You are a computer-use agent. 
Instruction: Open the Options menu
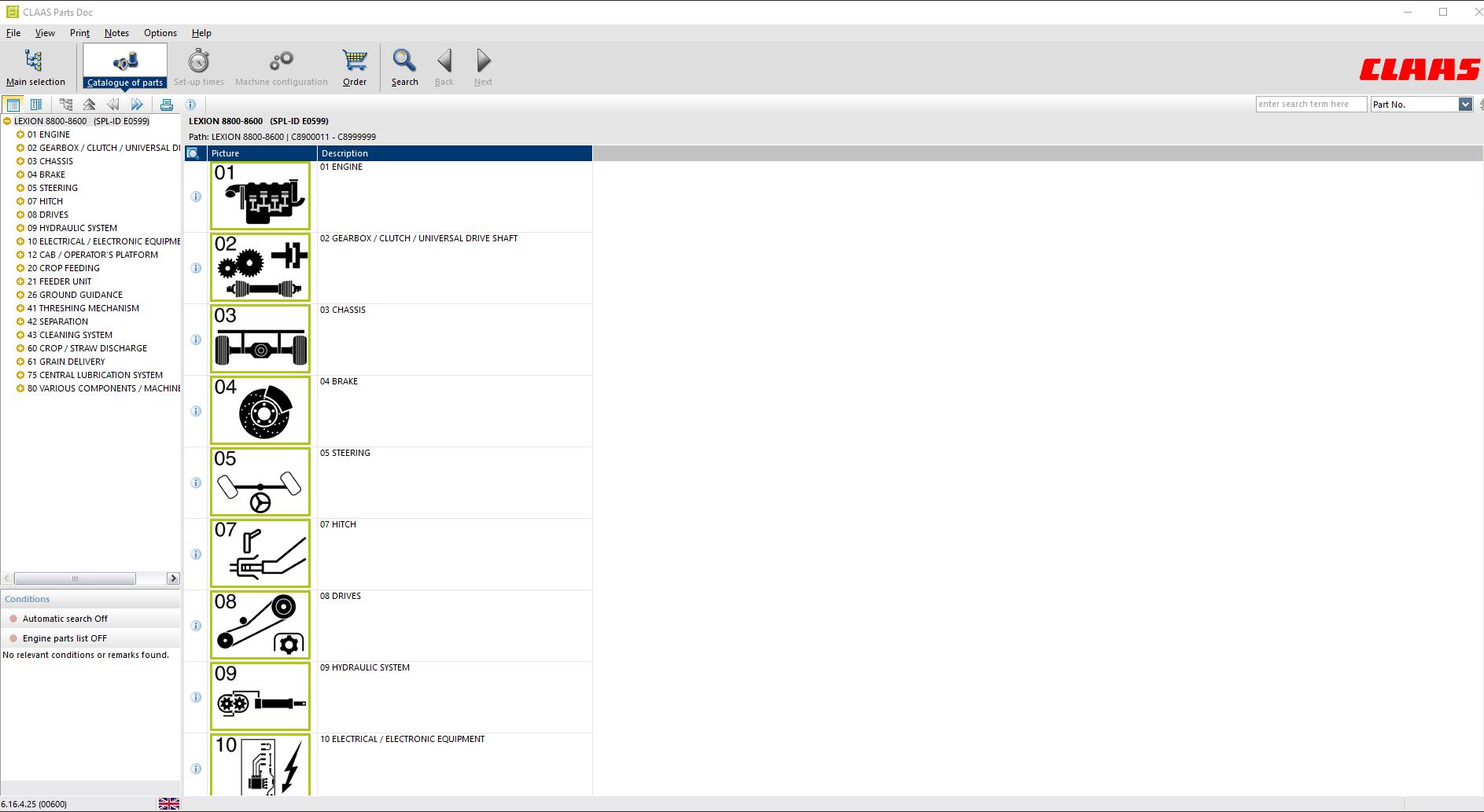160,33
